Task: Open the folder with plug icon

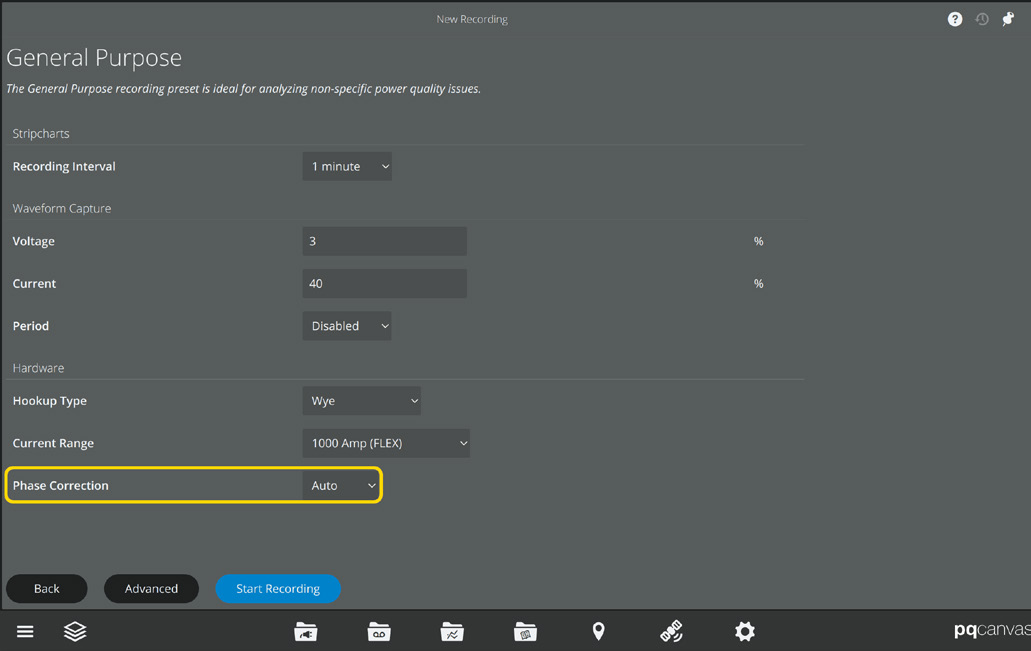Action: 306,631
